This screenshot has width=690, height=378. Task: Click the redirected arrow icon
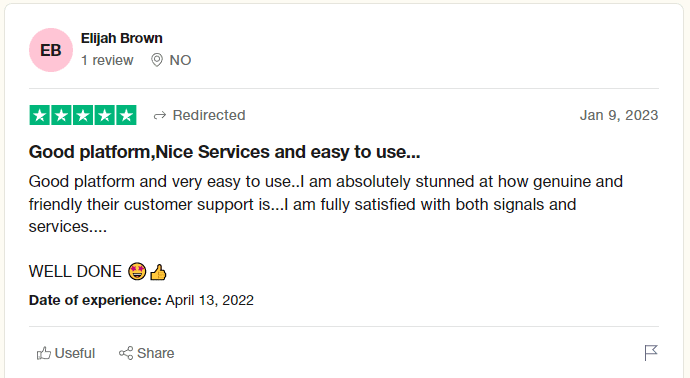[160, 115]
